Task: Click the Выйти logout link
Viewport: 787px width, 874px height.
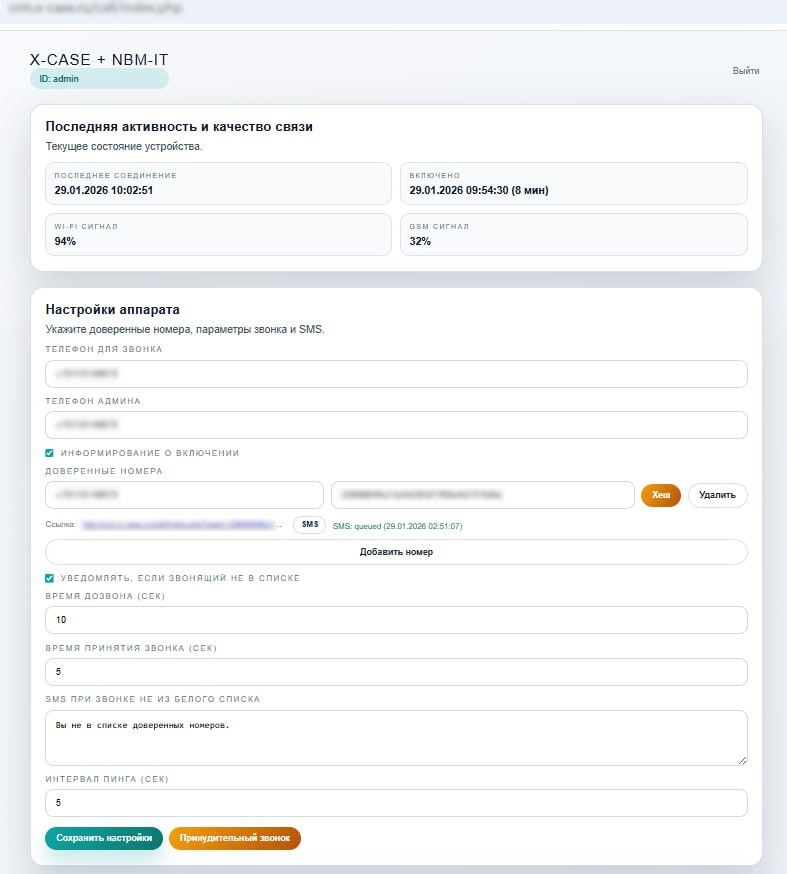Action: click(x=745, y=71)
